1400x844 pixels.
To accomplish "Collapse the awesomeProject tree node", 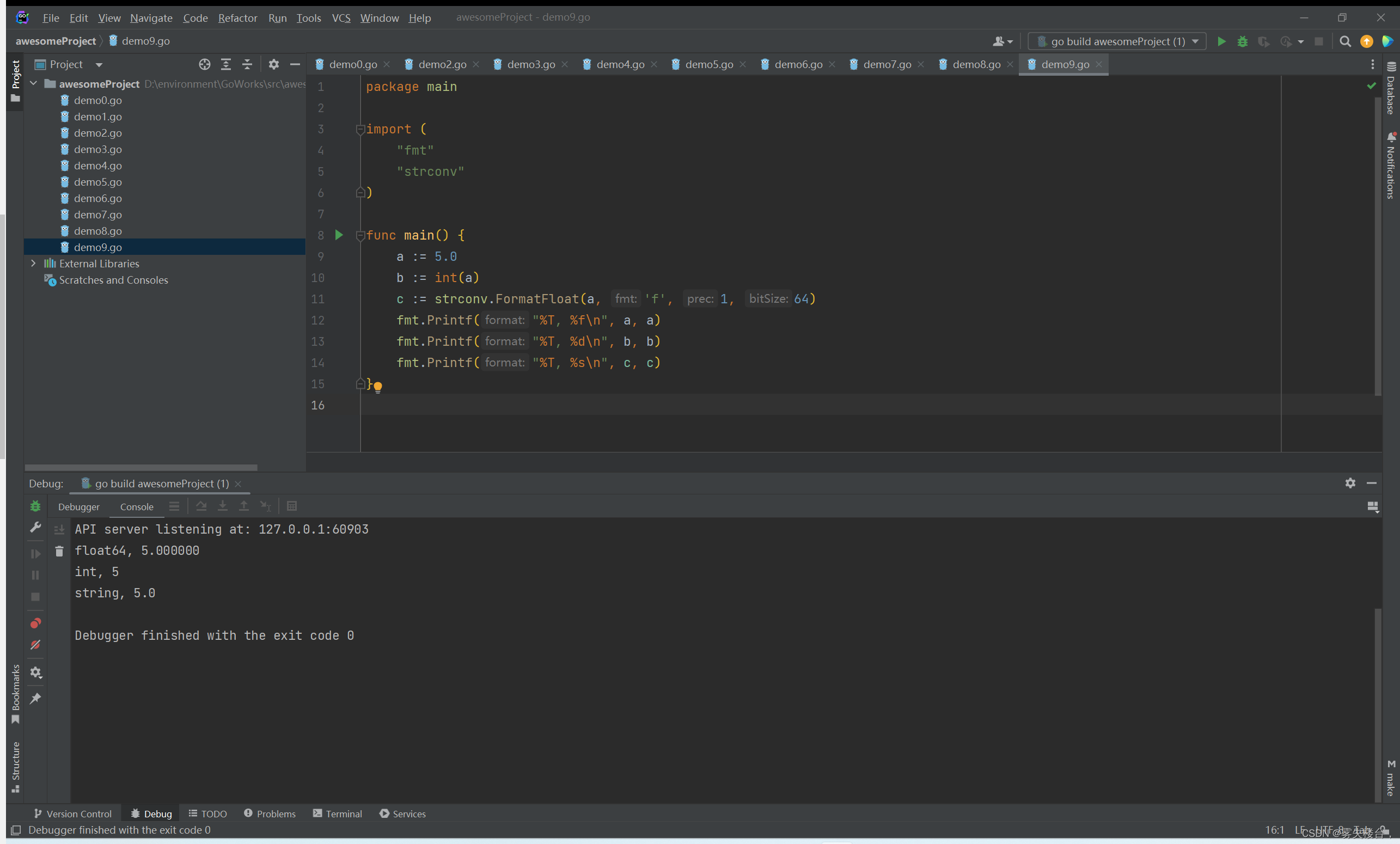I will coord(34,83).
